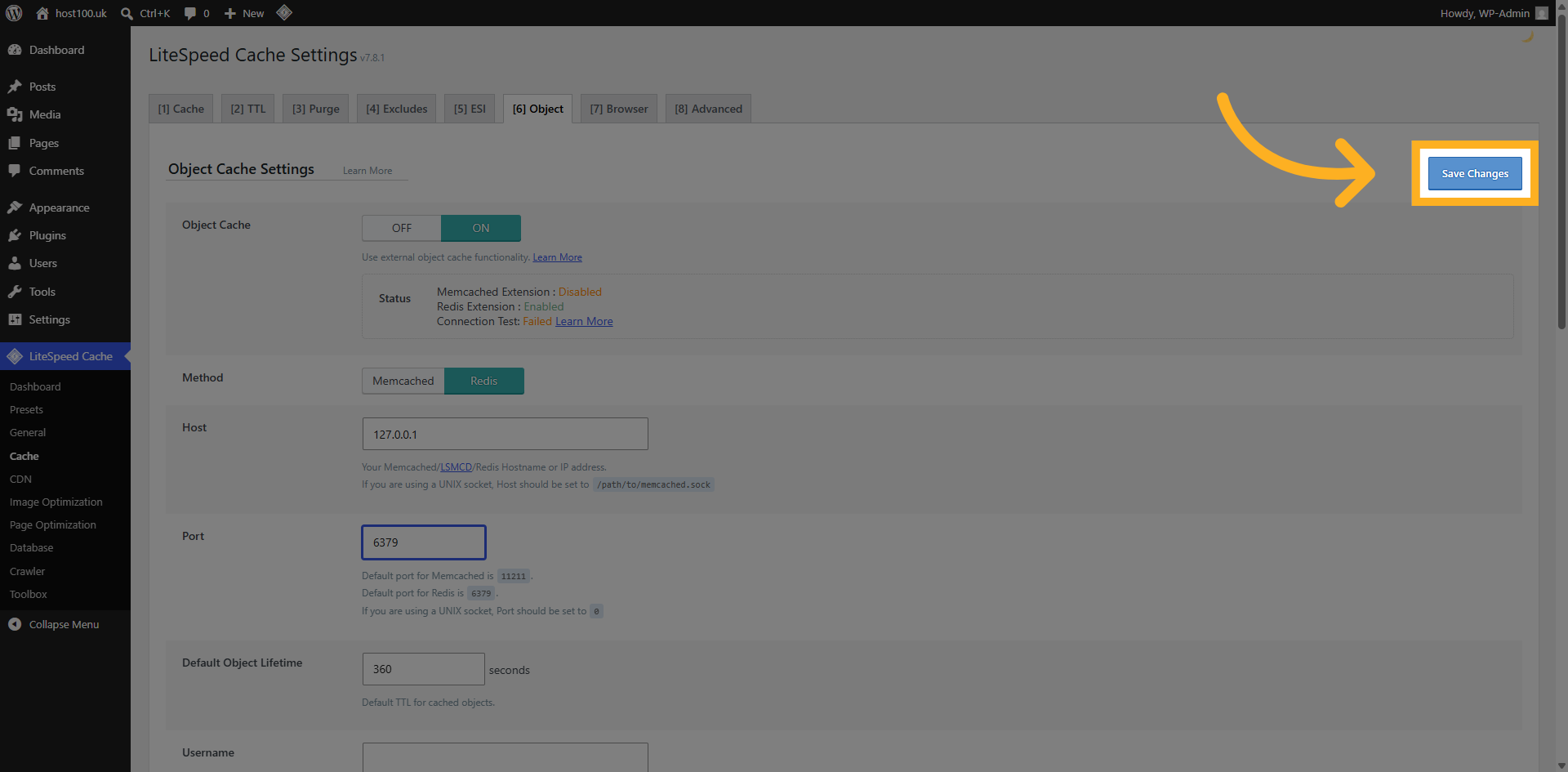Open Learn More after external object cache text
The width and height of the screenshot is (1568, 772).
click(x=558, y=257)
